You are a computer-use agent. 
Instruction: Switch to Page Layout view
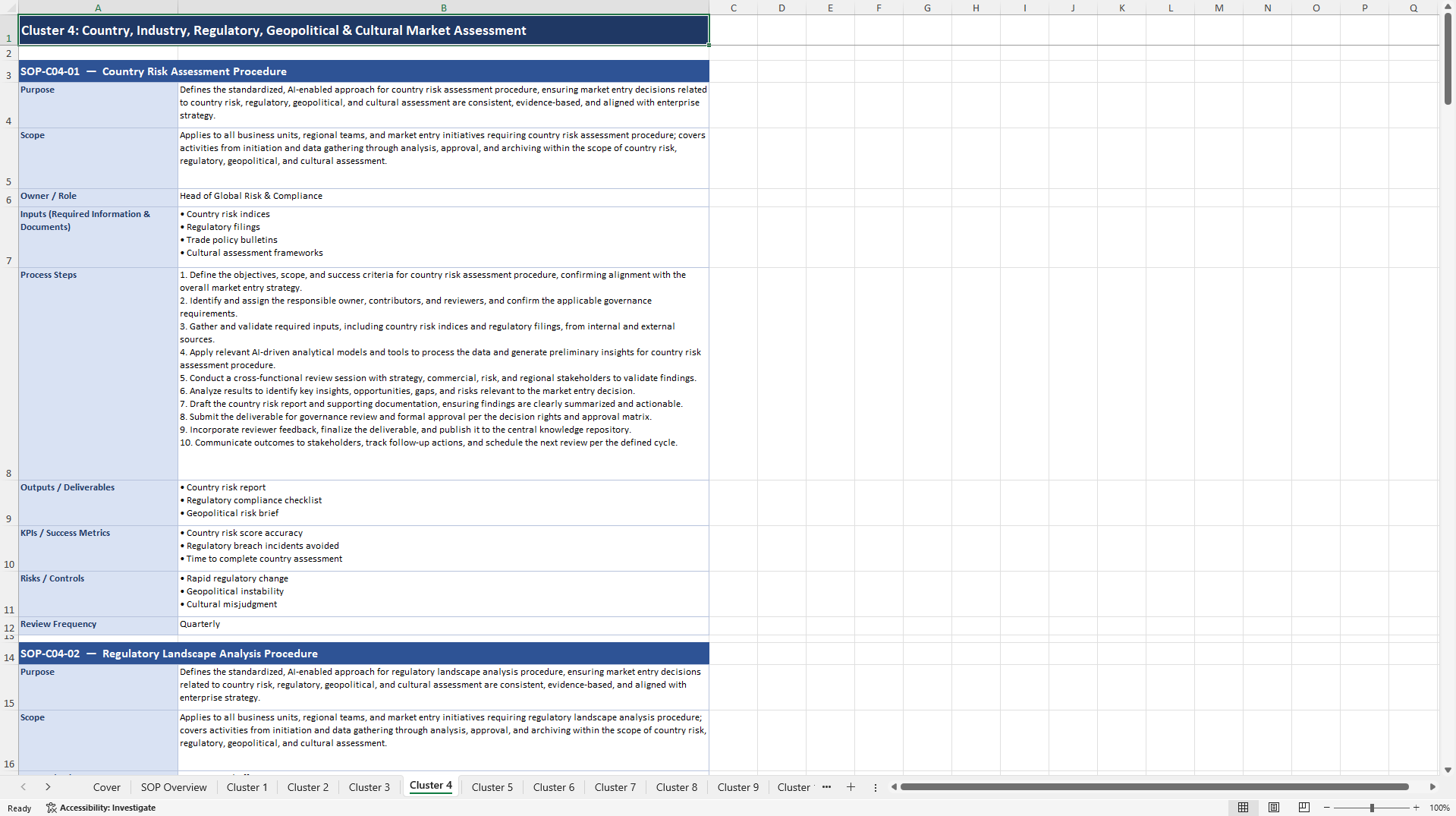[1274, 808]
